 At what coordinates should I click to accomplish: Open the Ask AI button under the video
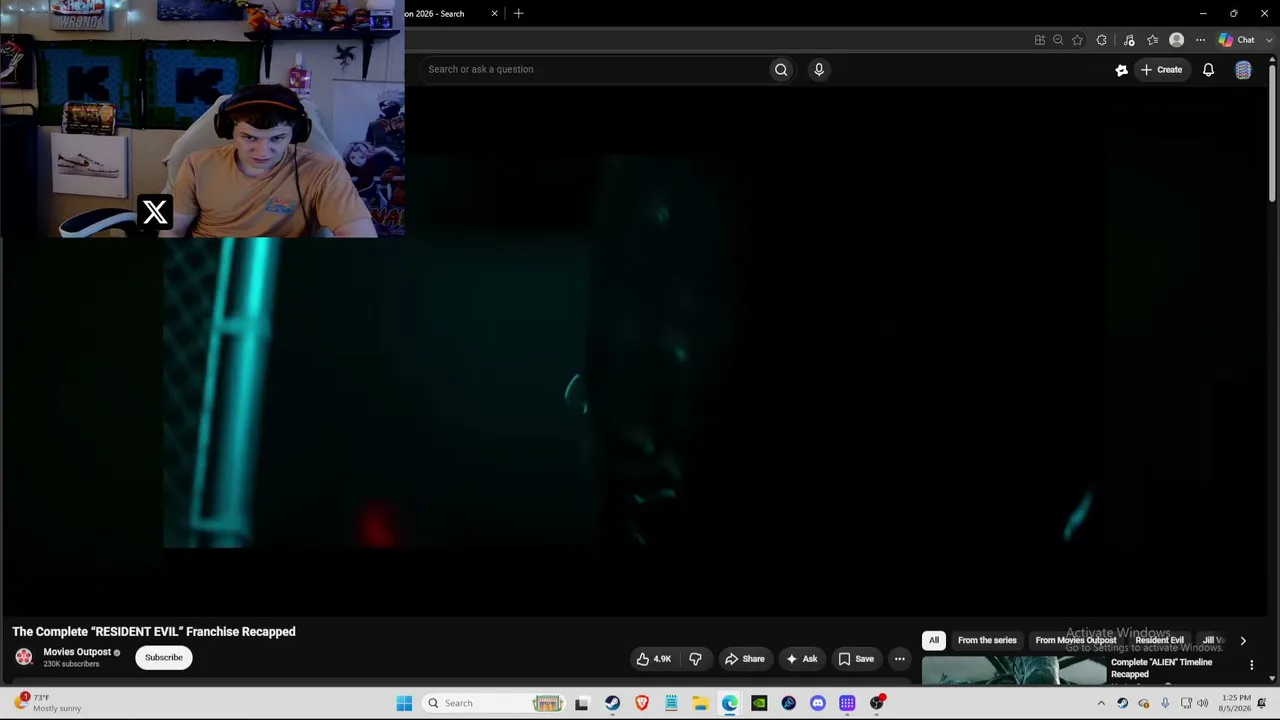(801, 659)
